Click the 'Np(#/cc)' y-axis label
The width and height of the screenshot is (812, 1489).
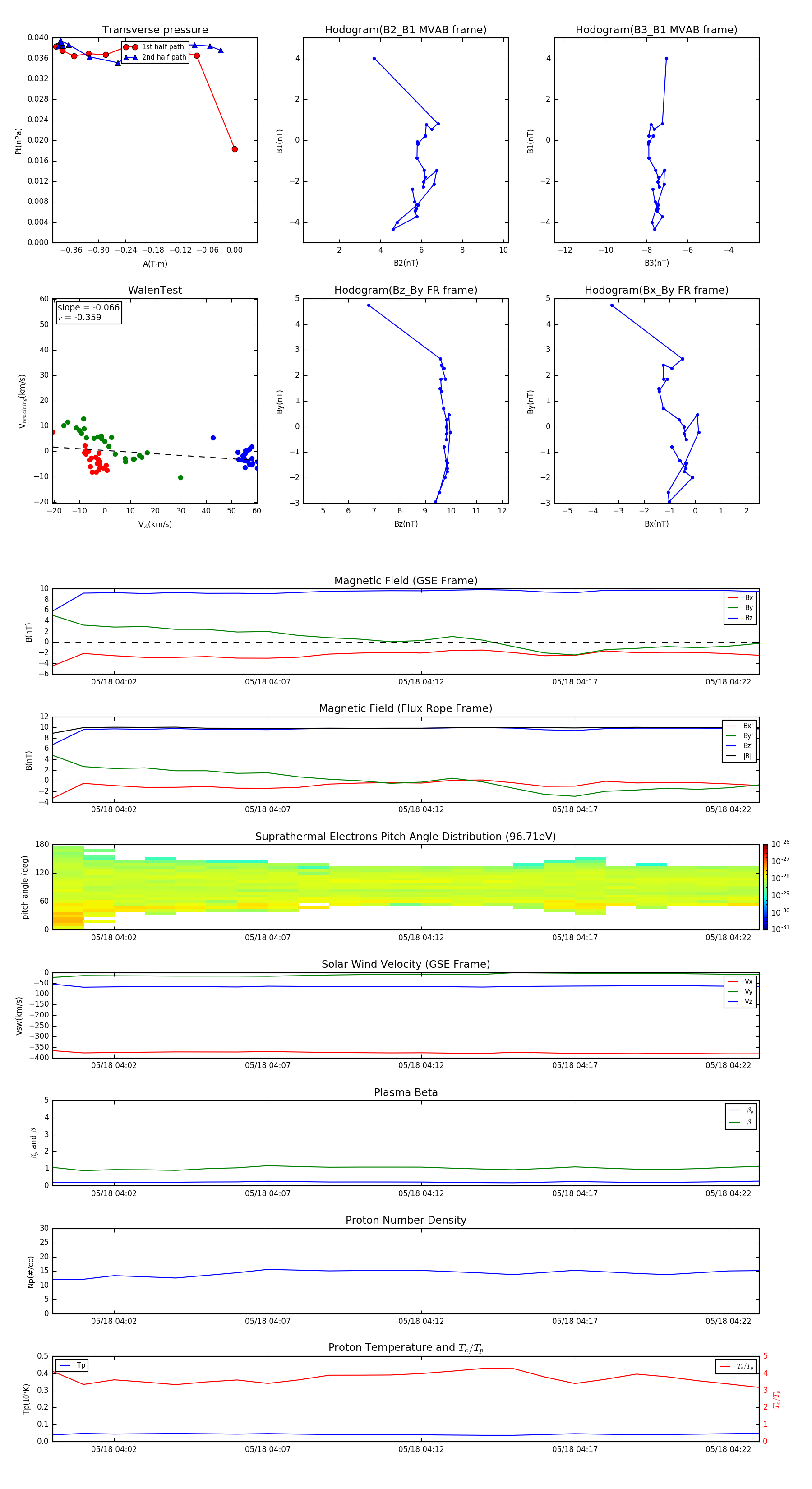[x=31, y=1272]
